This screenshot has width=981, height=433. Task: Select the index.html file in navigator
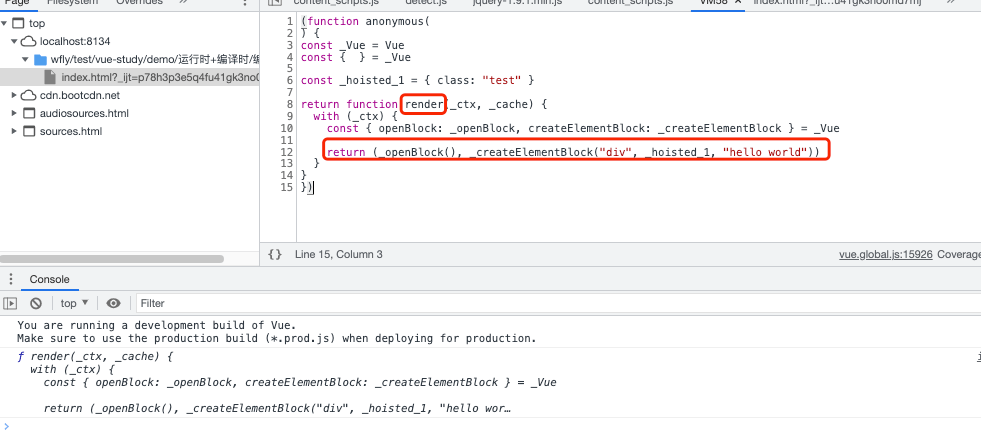pyautogui.click(x=130, y=78)
